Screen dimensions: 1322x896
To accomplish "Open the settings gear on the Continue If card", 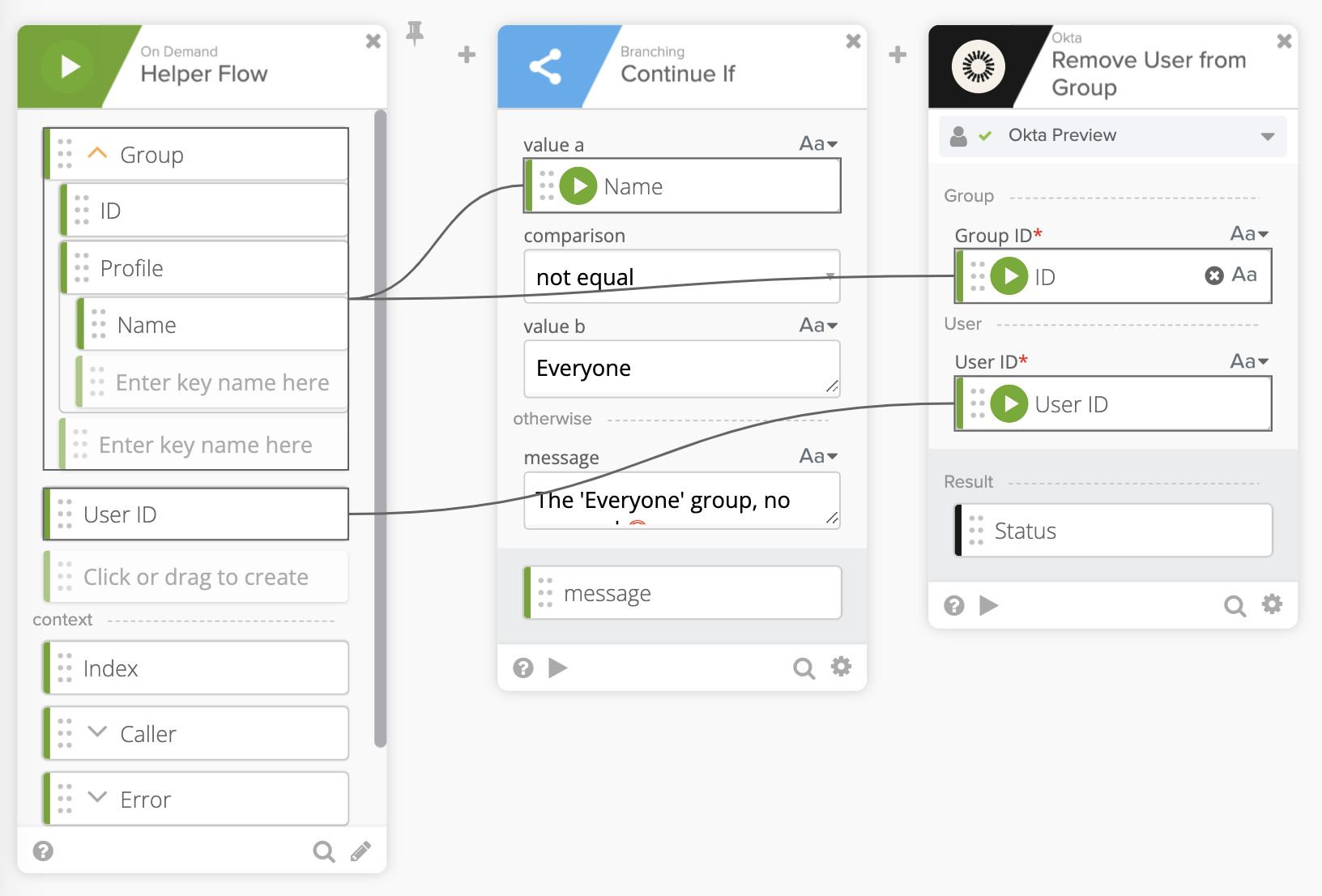I will pyautogui.click(x=841, y=668).
